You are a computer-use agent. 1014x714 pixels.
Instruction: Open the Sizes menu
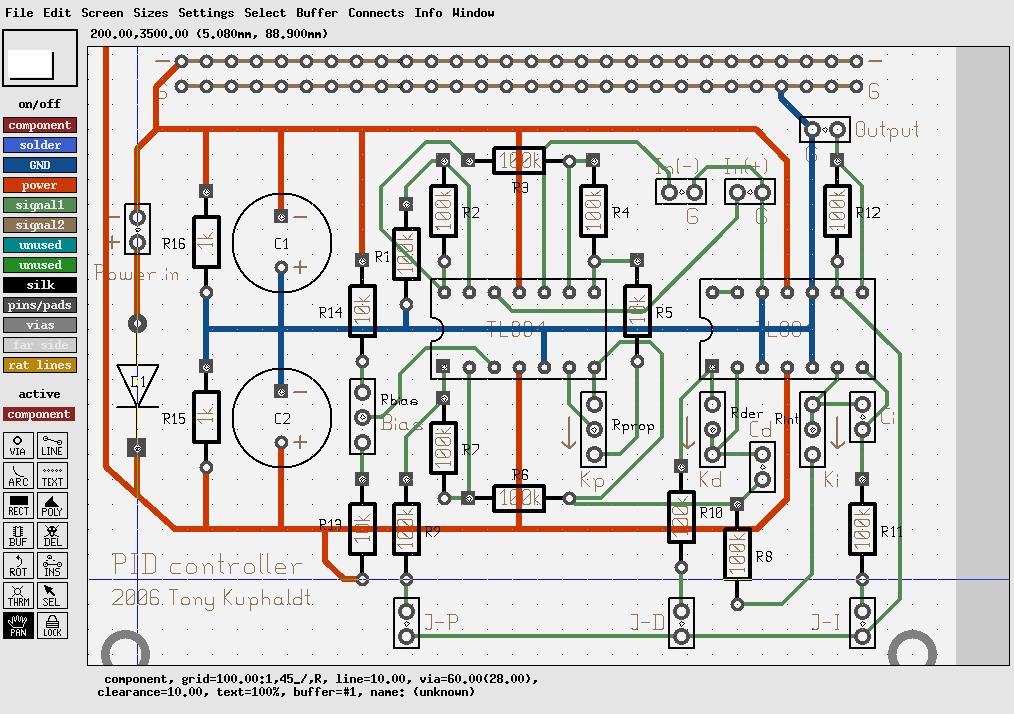151,12
